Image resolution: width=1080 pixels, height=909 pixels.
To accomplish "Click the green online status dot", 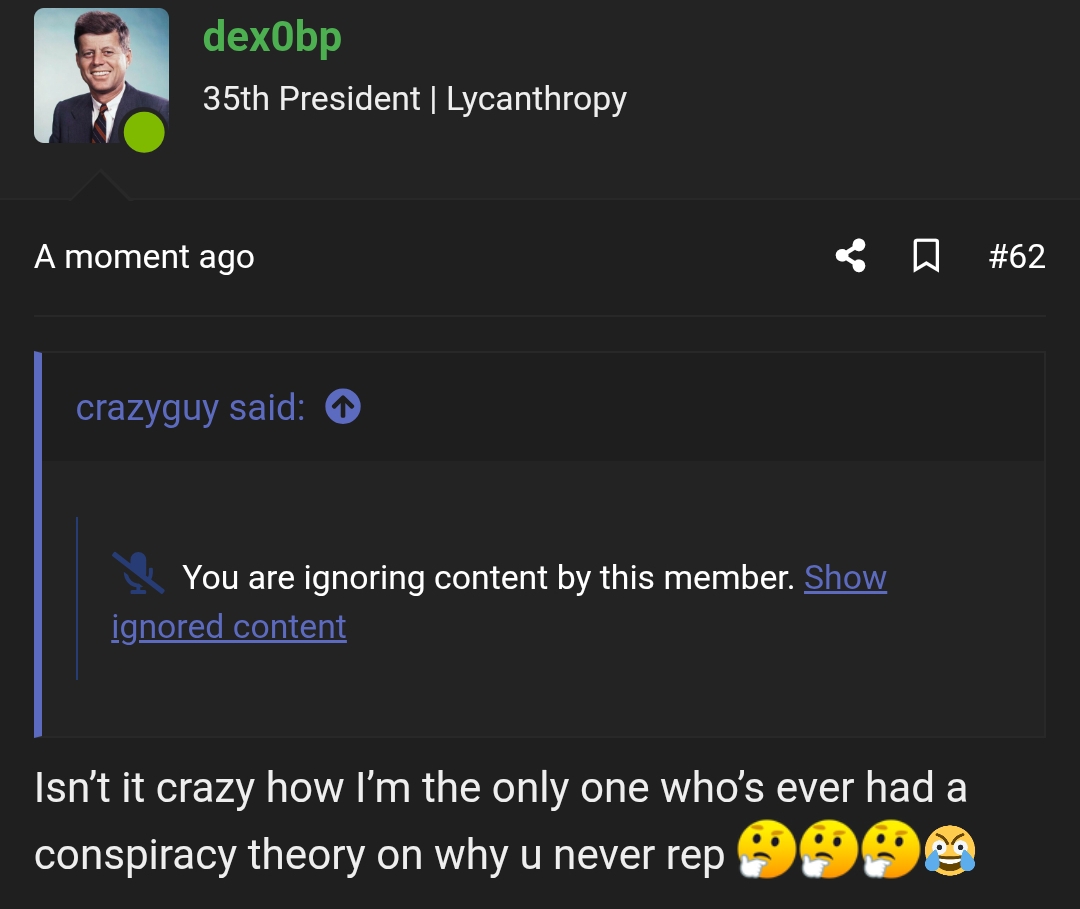I will (144, 132).
